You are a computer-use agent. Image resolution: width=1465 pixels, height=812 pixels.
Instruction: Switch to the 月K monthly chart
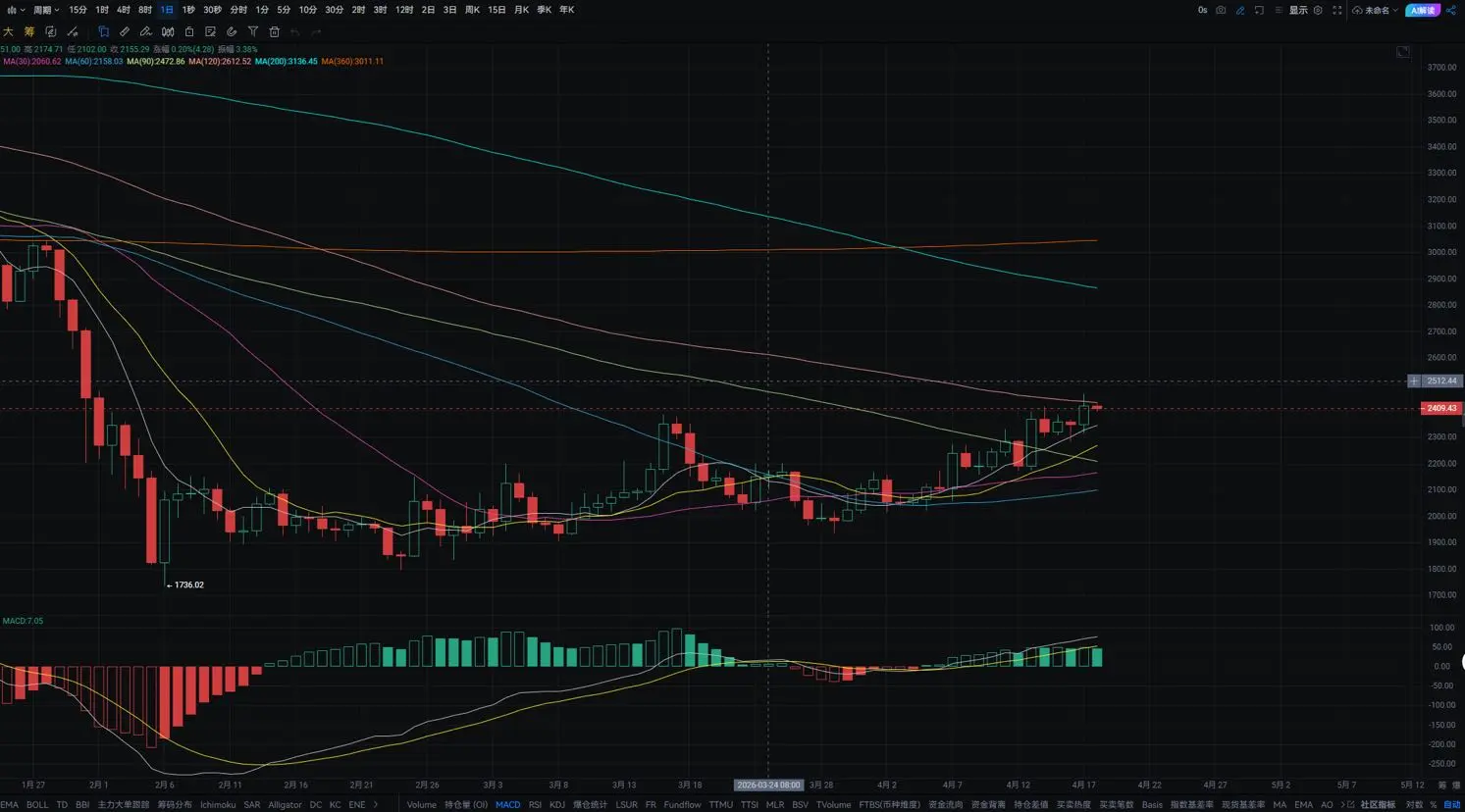pos(521,10)
